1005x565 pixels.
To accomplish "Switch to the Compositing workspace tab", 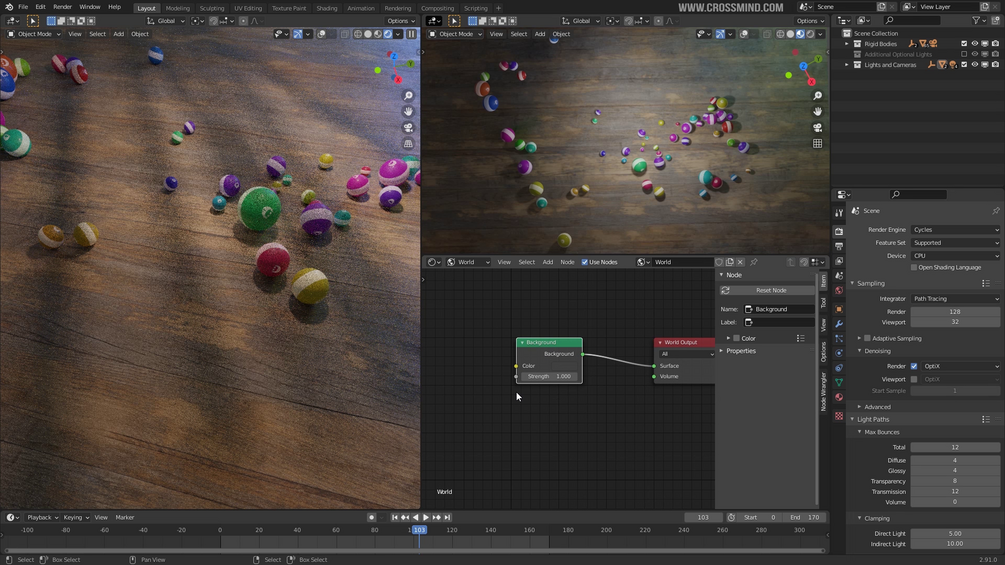I will pyautogui.click(x=437, y=8).
